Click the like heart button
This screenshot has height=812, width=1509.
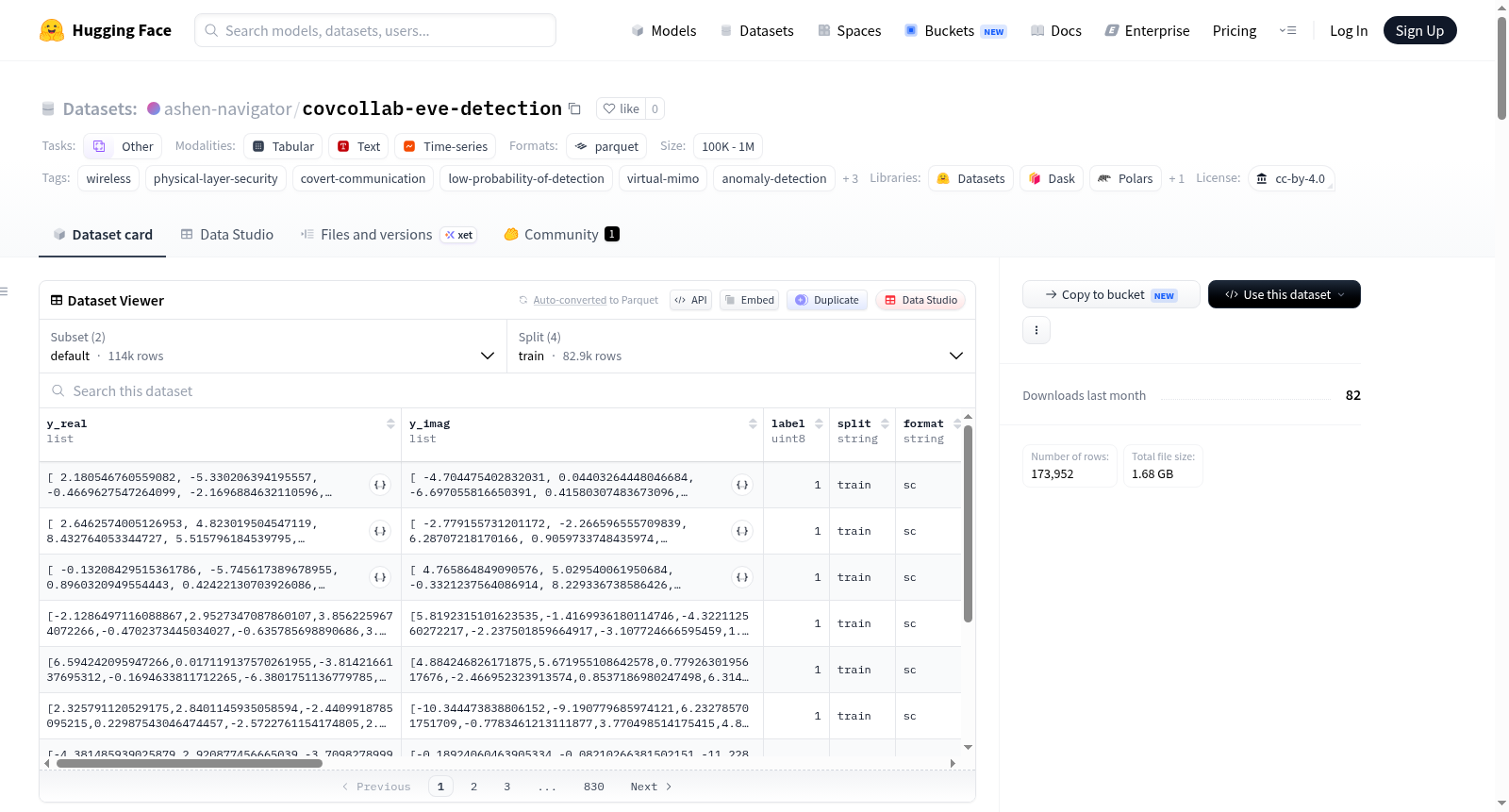tap(621, 108)
